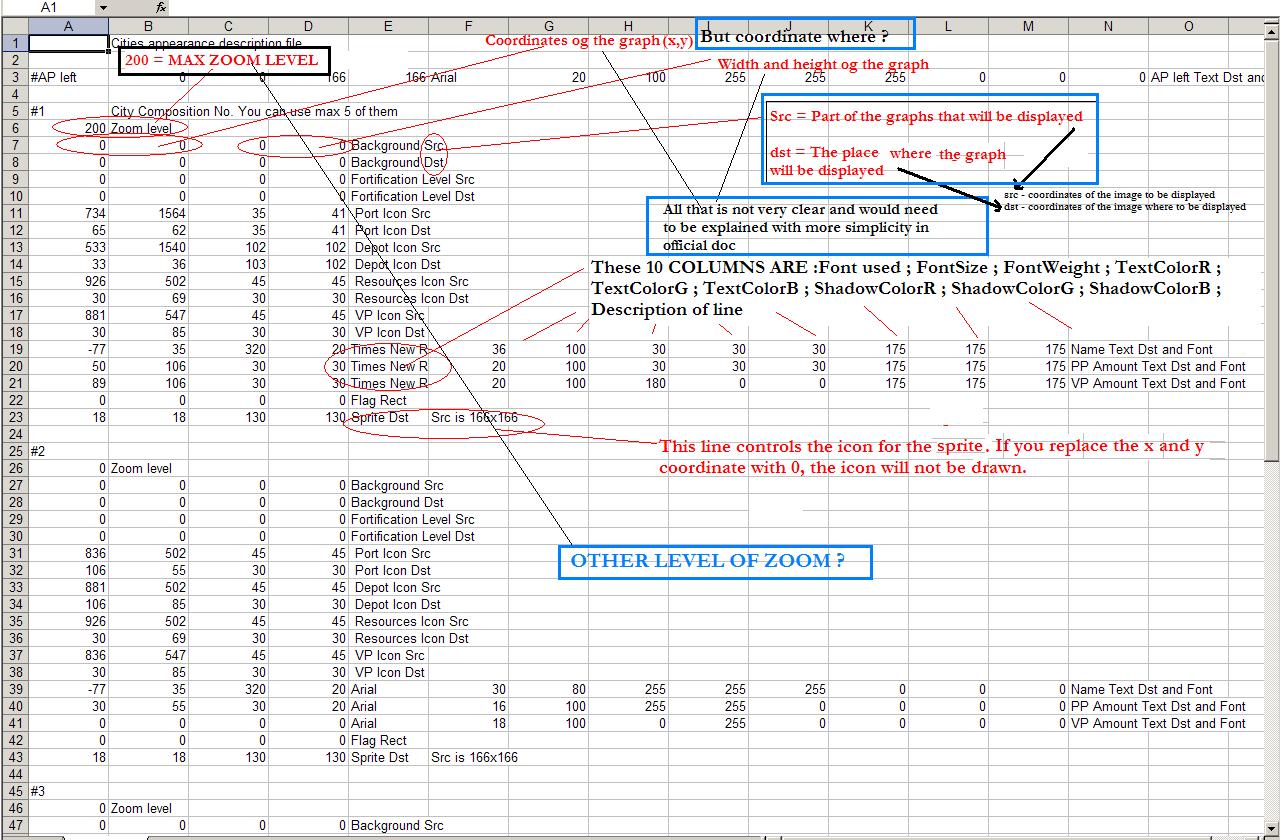Click "Fortification Level Dst" in row 30
This screenshot has height=840, width=1280.
[x=413, y=536]
